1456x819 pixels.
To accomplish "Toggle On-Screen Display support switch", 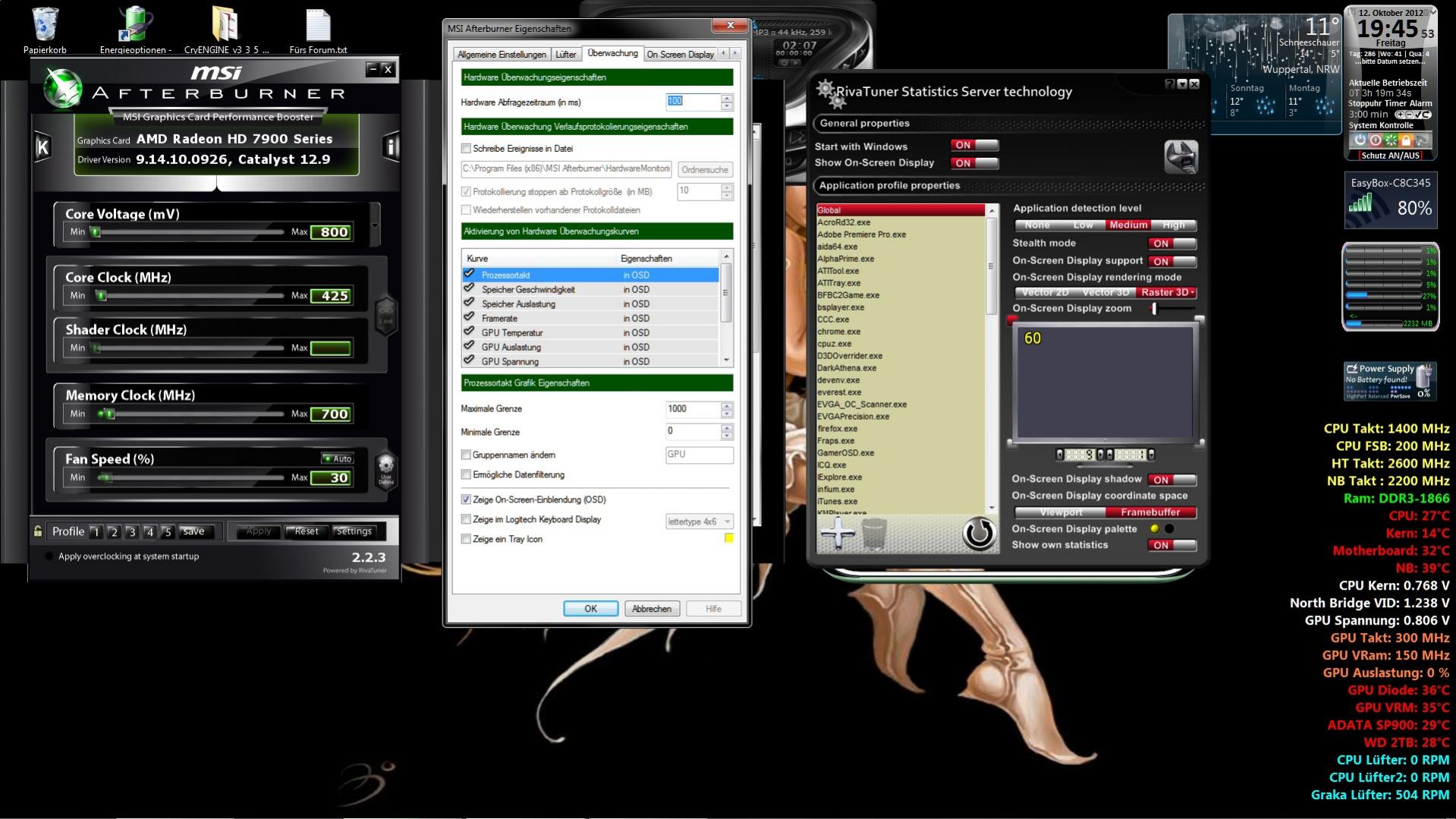I will pos(1172,261).
